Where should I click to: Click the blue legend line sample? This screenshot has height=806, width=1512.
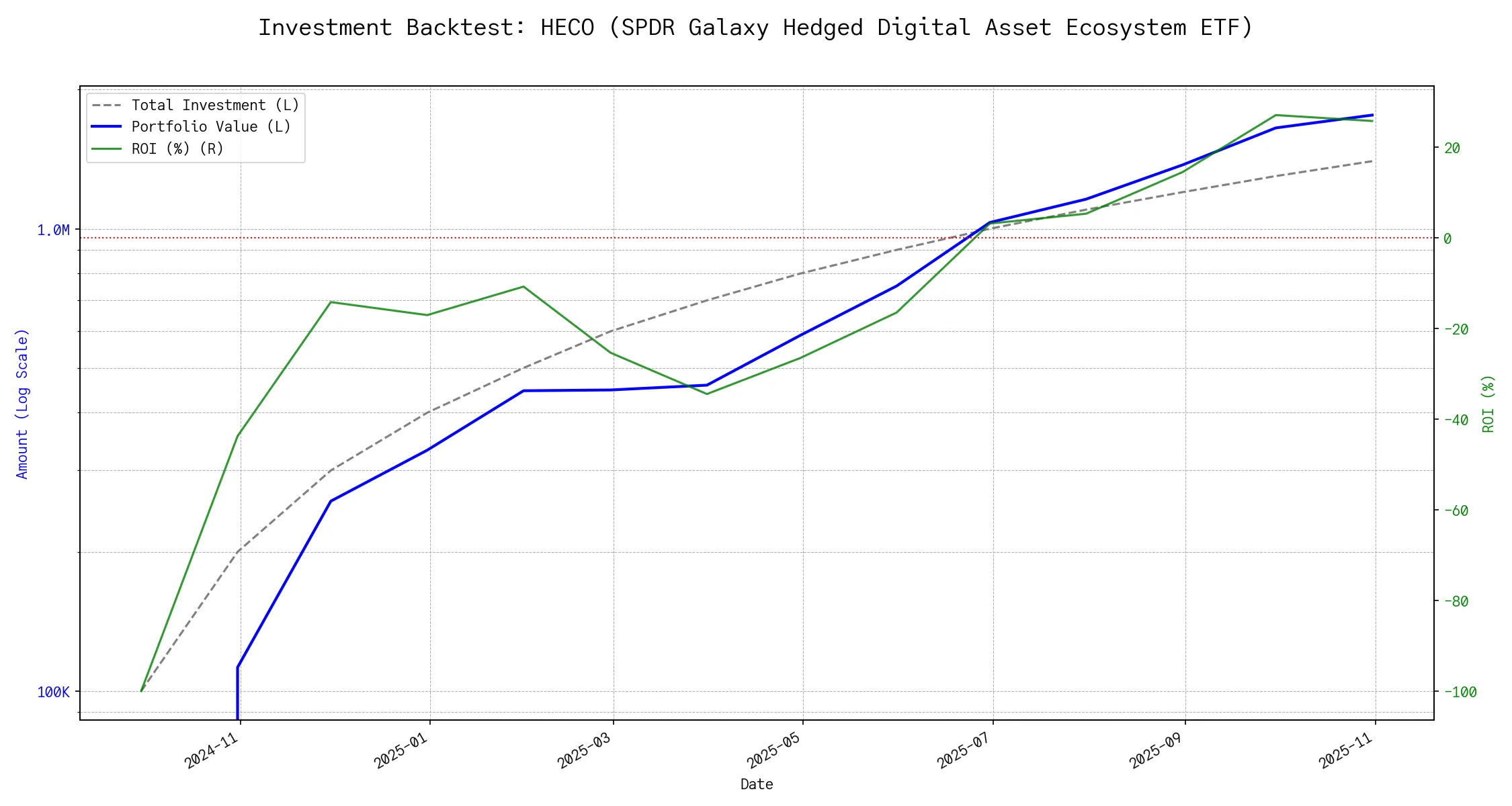(x=107, y=127)
